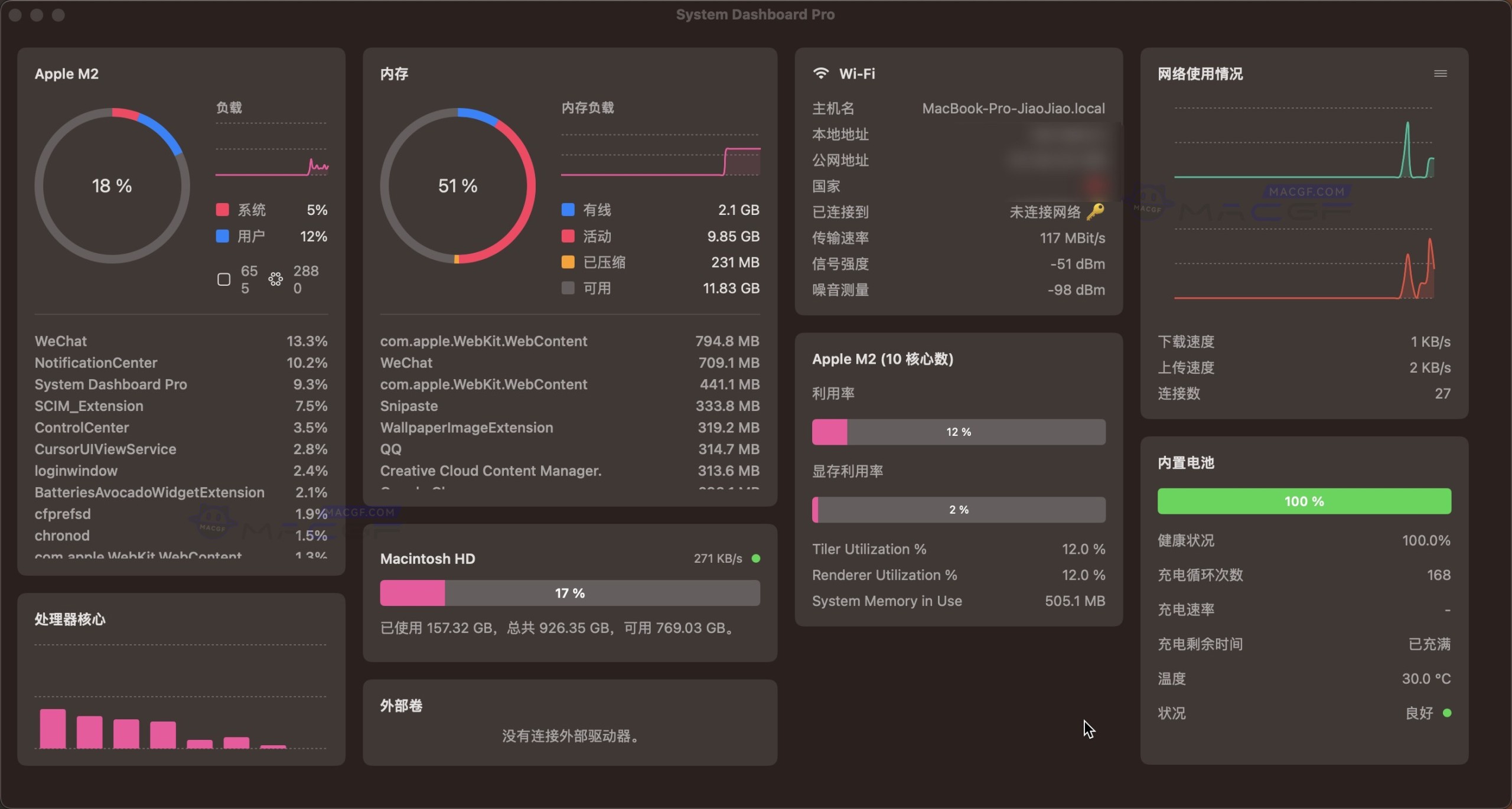Expand the 外部卷 panel
Screen dimensions: 1512x809
[400, 705]
